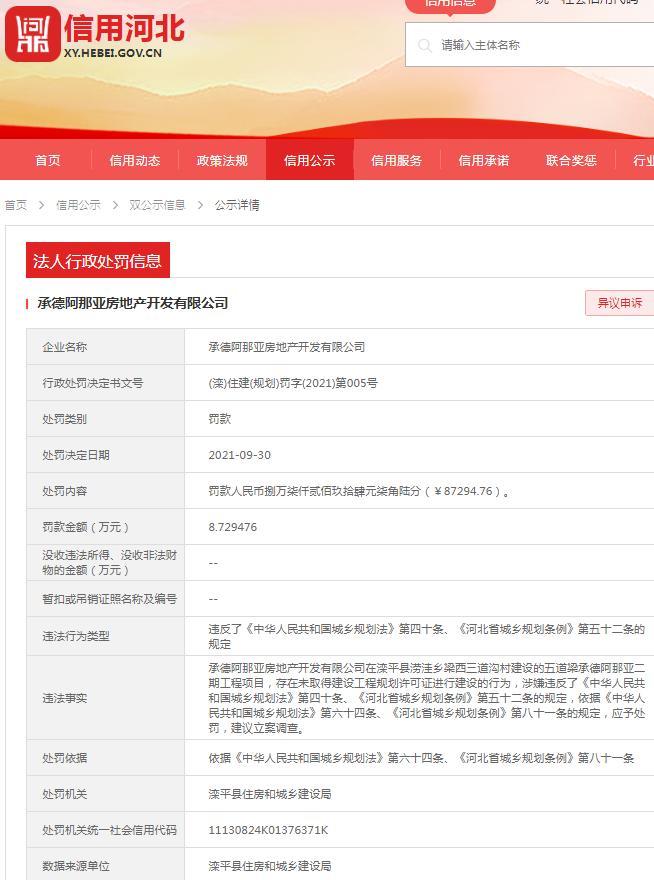Navigate to 联合奖惩 menu item
654x880 pixels.
coord(571,160)
